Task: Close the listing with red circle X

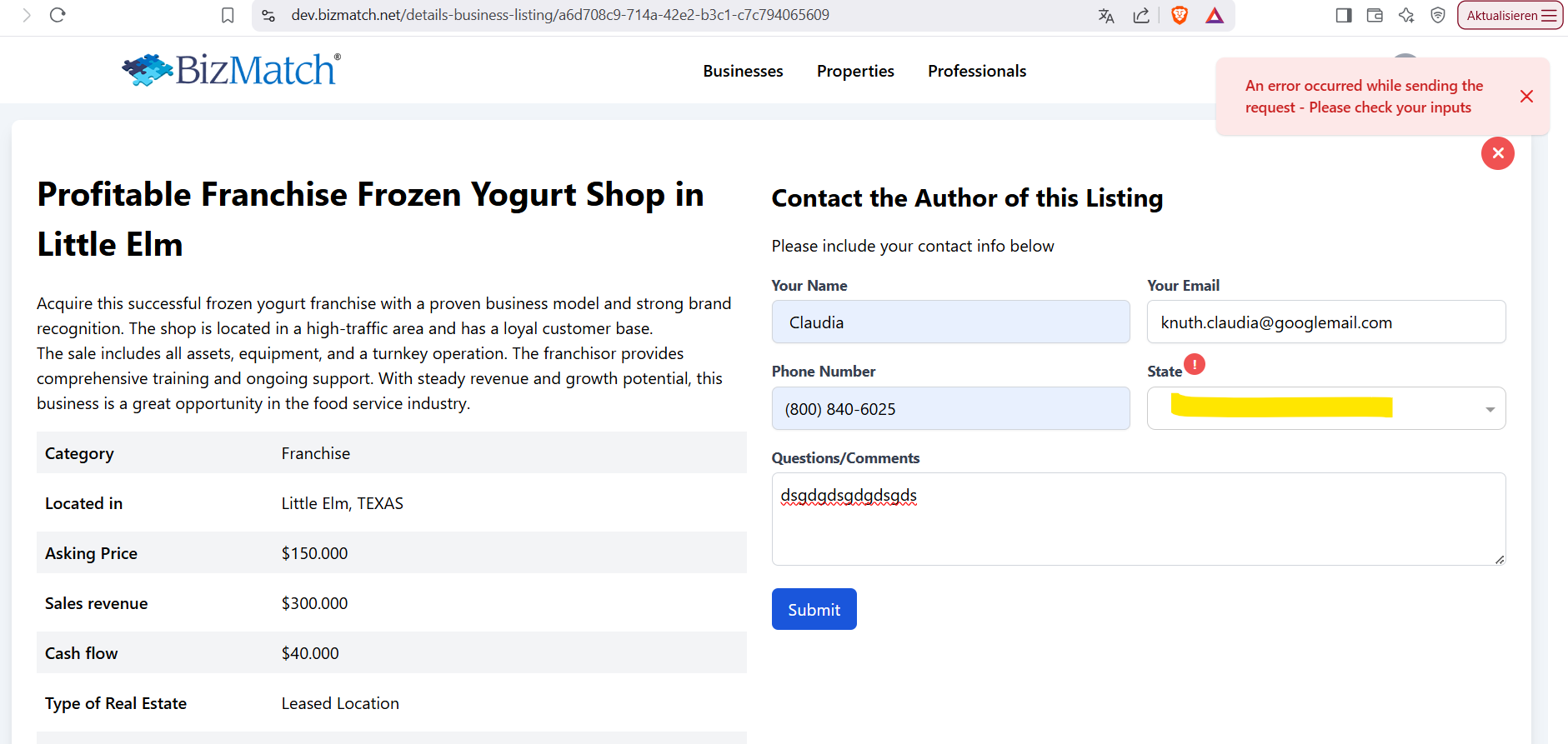Action: pyautogui.click(x=1497, y=153)
